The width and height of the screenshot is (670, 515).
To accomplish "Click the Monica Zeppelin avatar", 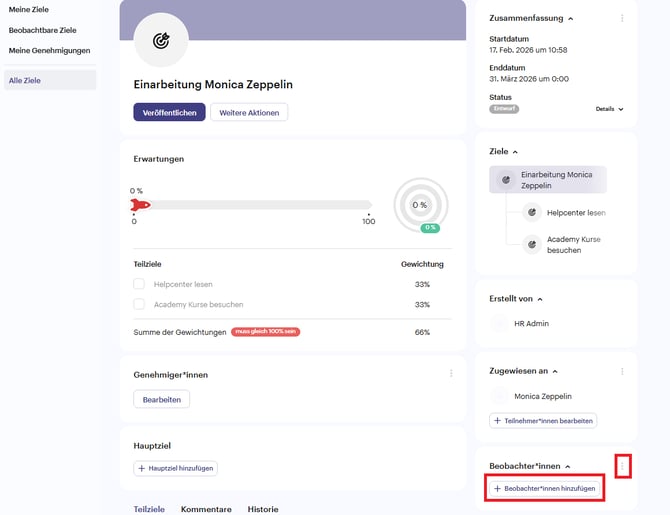I will 499,396.
